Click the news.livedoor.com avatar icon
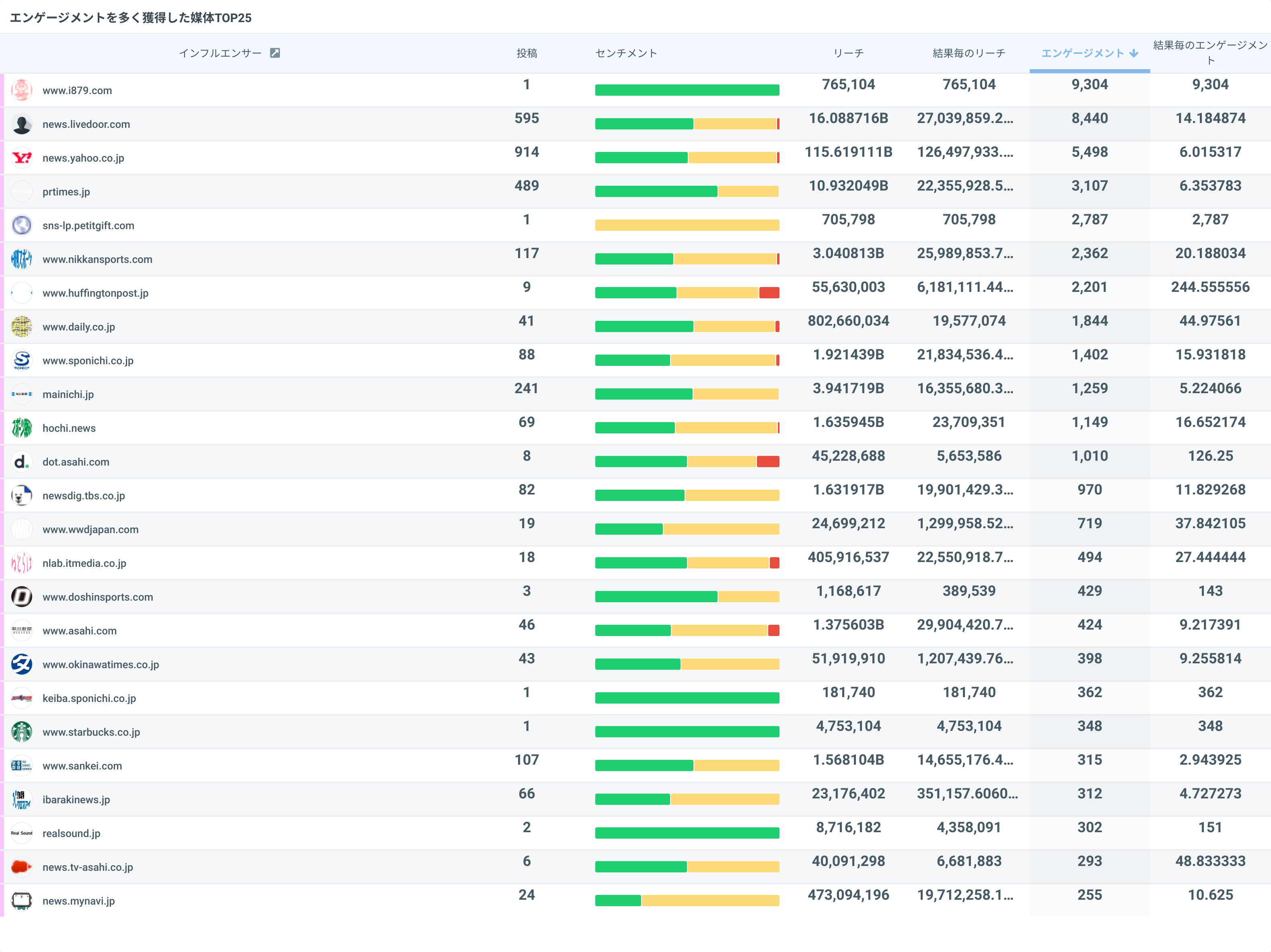This screenshot has width=1271, height=952. (x=22, y=124)
